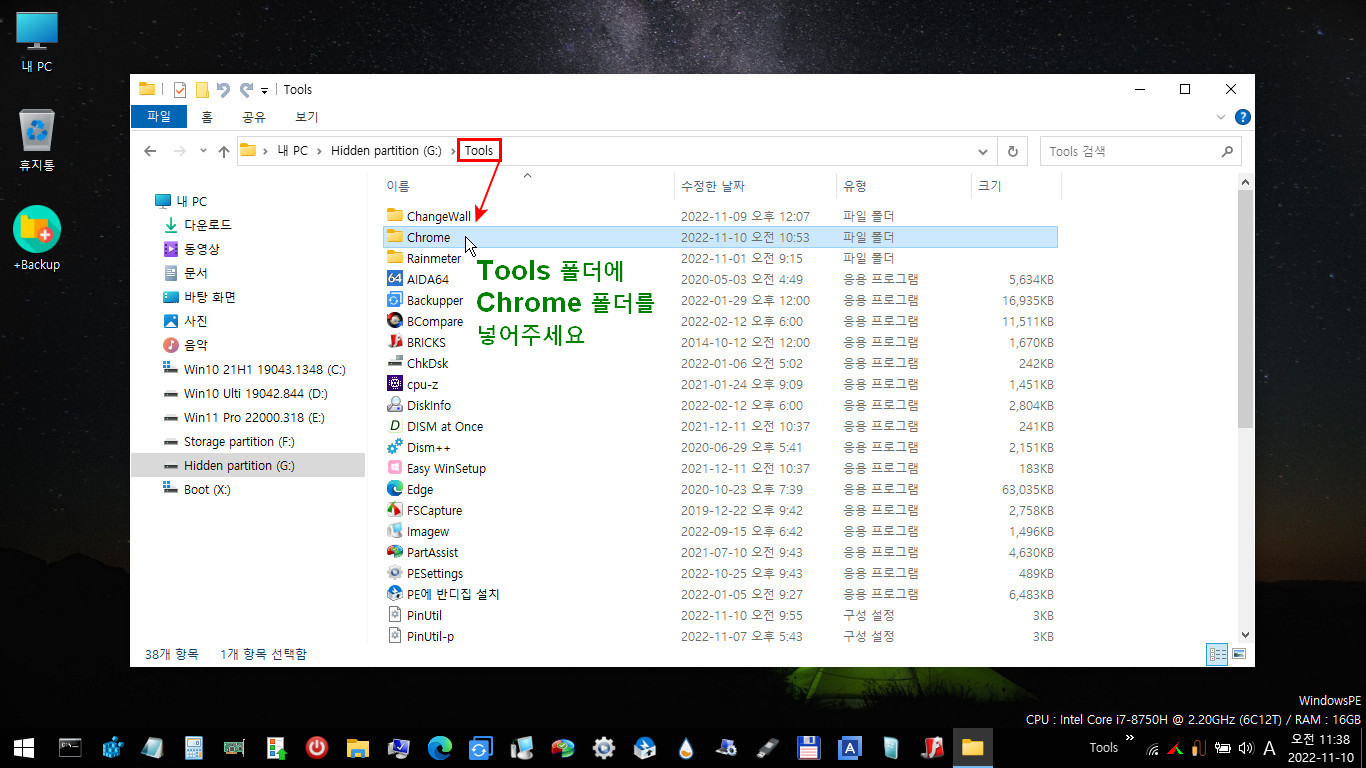This screenshot has height=768, width=1366.
Task: Click Hidden partition (G:) breadcrumb in address bar
Action: 386,151
